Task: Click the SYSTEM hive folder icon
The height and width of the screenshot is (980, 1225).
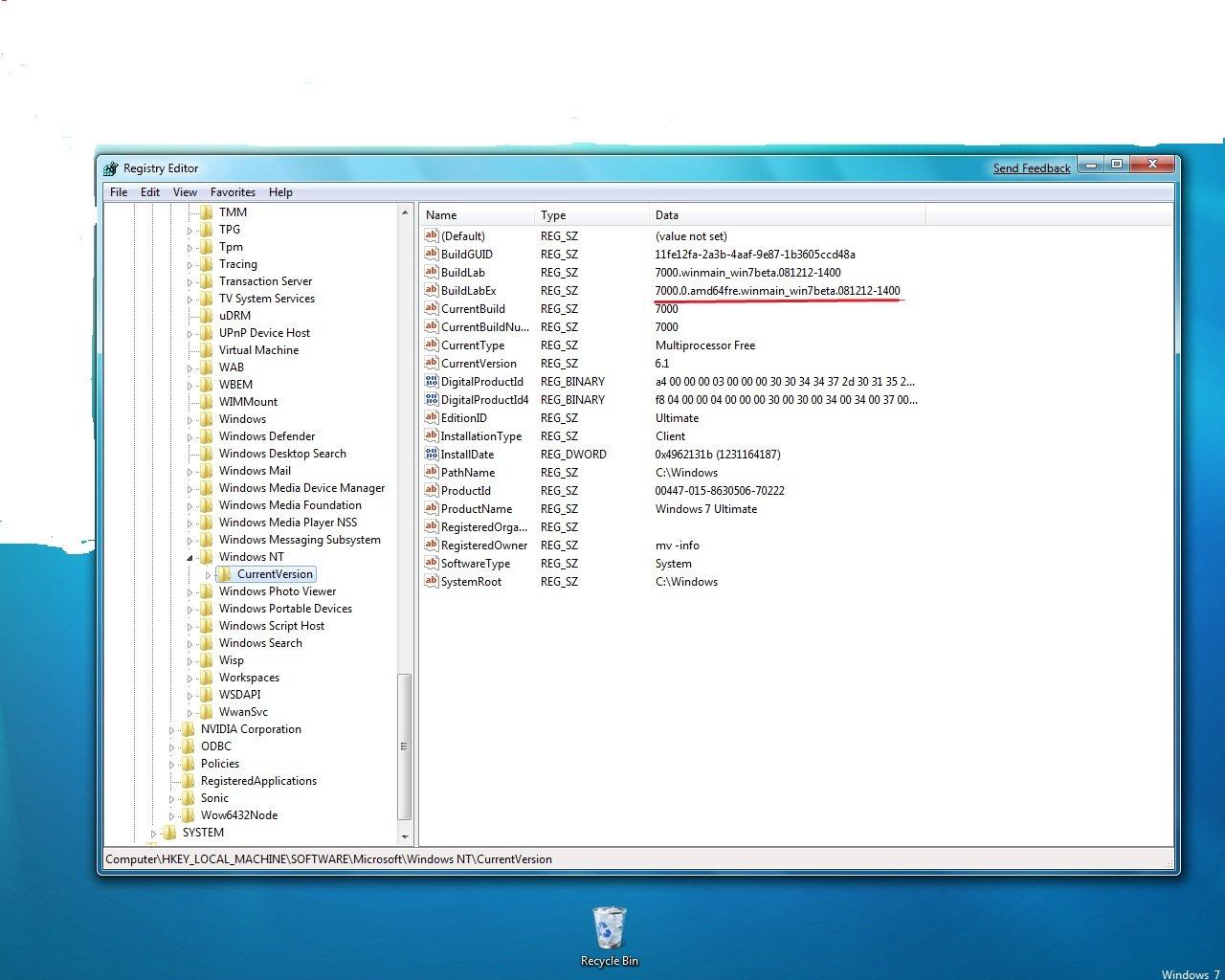Action: [169, 833]
